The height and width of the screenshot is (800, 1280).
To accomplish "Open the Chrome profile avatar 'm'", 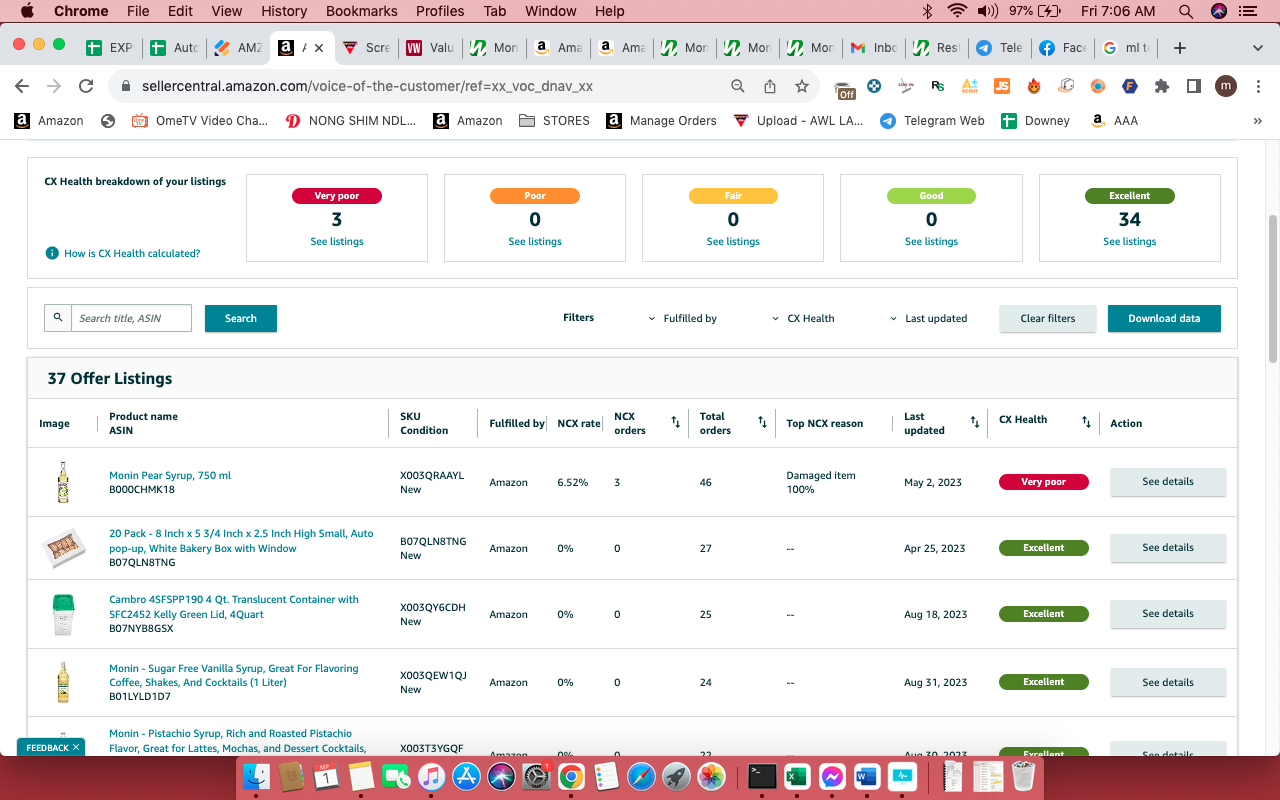I will [1226, 86].
